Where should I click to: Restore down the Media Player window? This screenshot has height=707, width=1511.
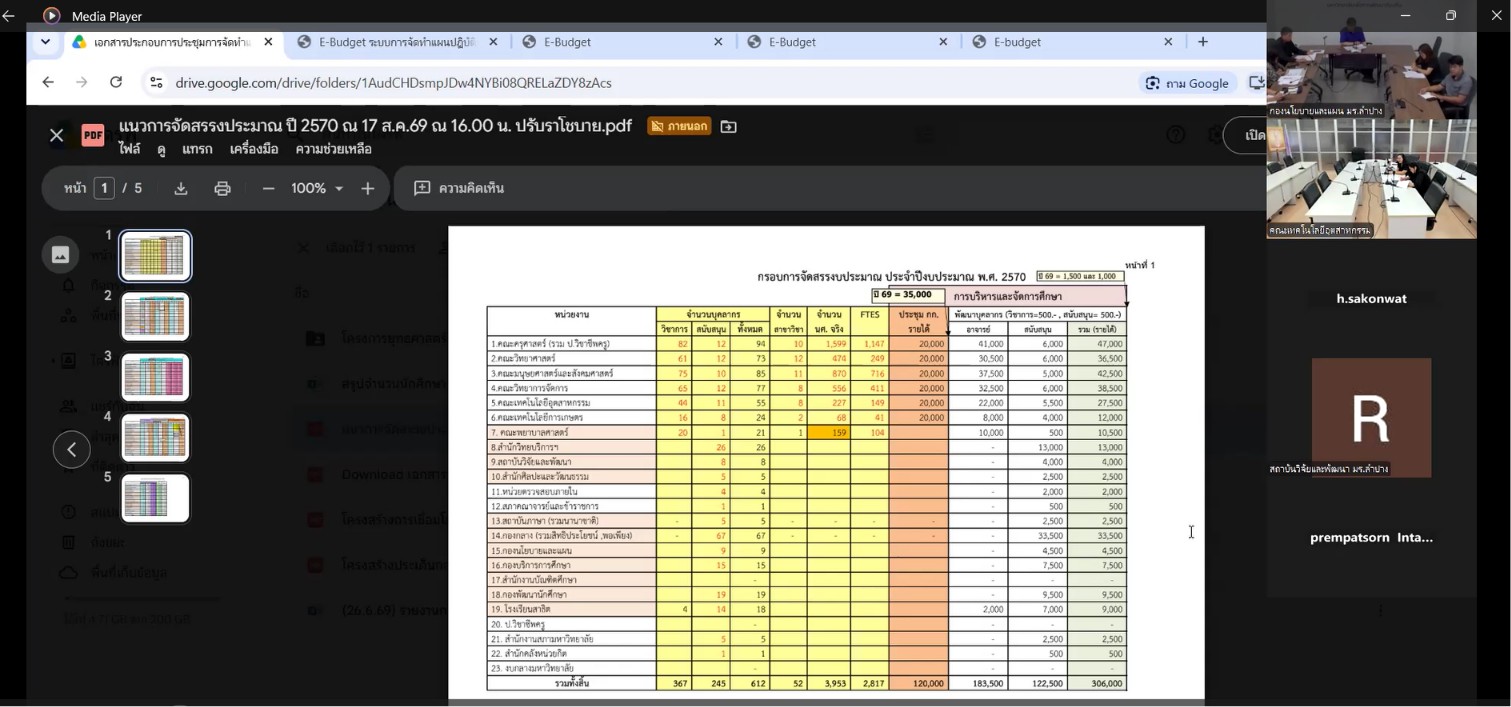click(x=1450, y=15)
